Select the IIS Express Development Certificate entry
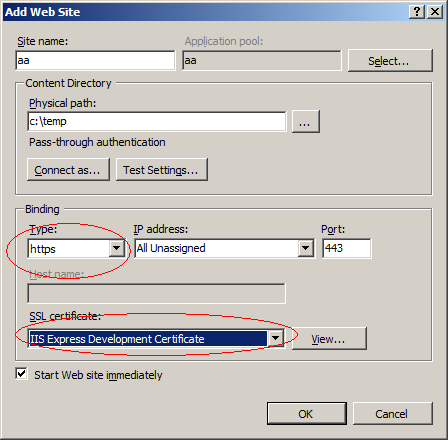Viewport: 448px width, 440px height. [148, 339]
